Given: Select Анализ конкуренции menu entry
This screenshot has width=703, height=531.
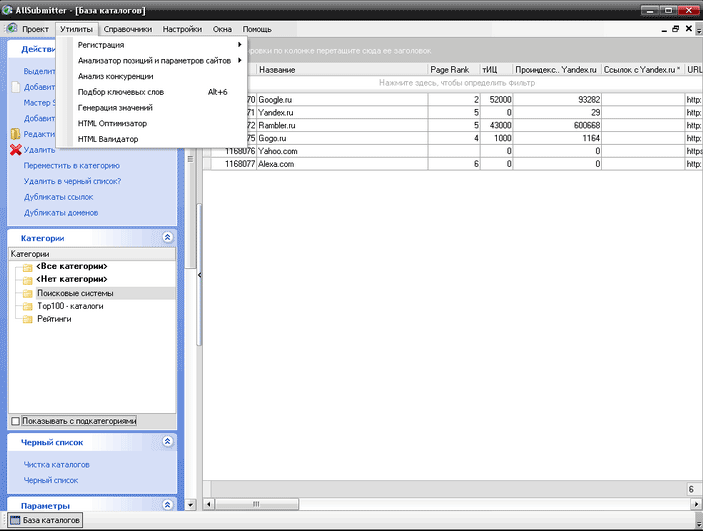Looking at the screenshot, I should click(152, 76).
